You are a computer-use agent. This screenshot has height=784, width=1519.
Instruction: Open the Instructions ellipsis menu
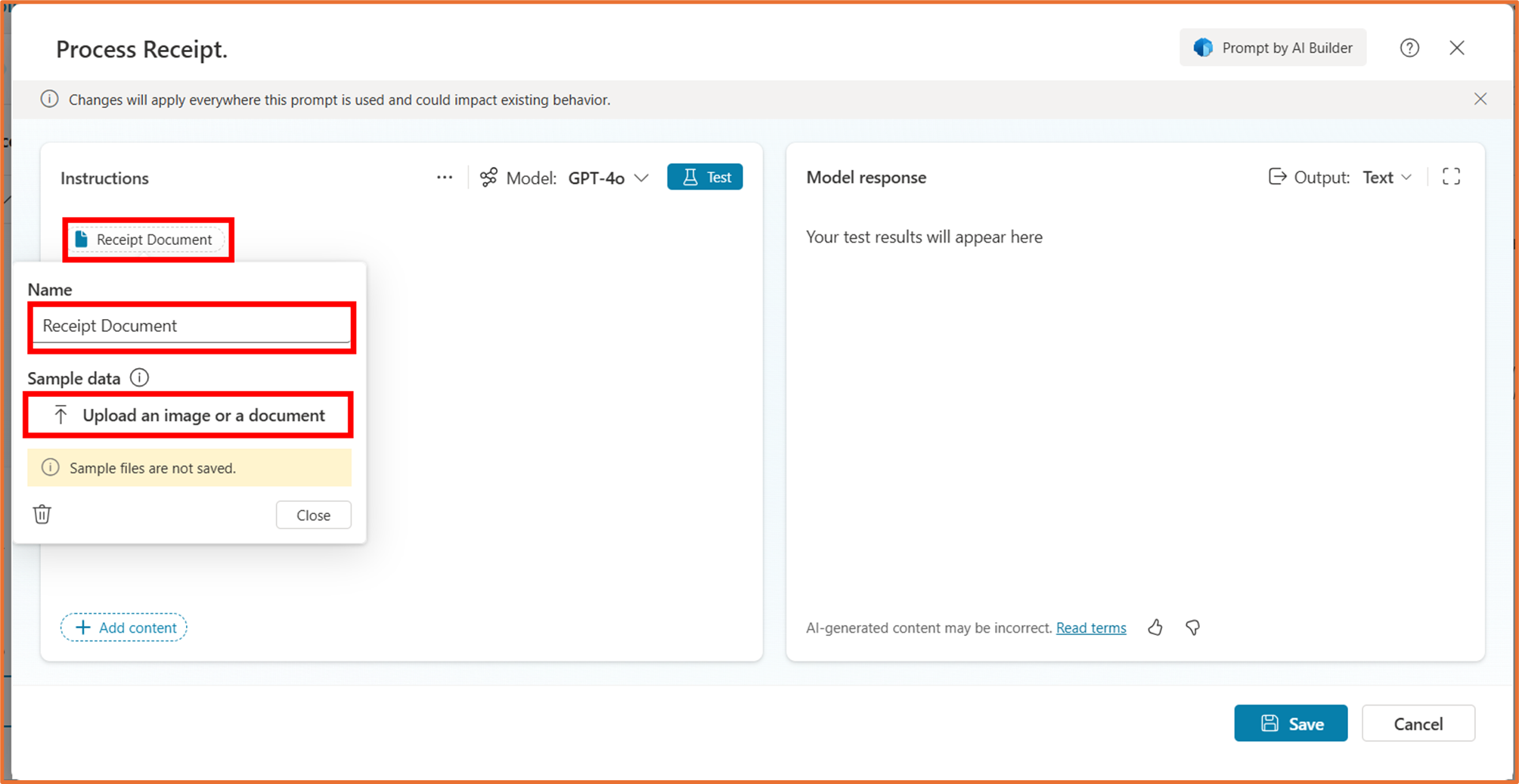(445, 177)
